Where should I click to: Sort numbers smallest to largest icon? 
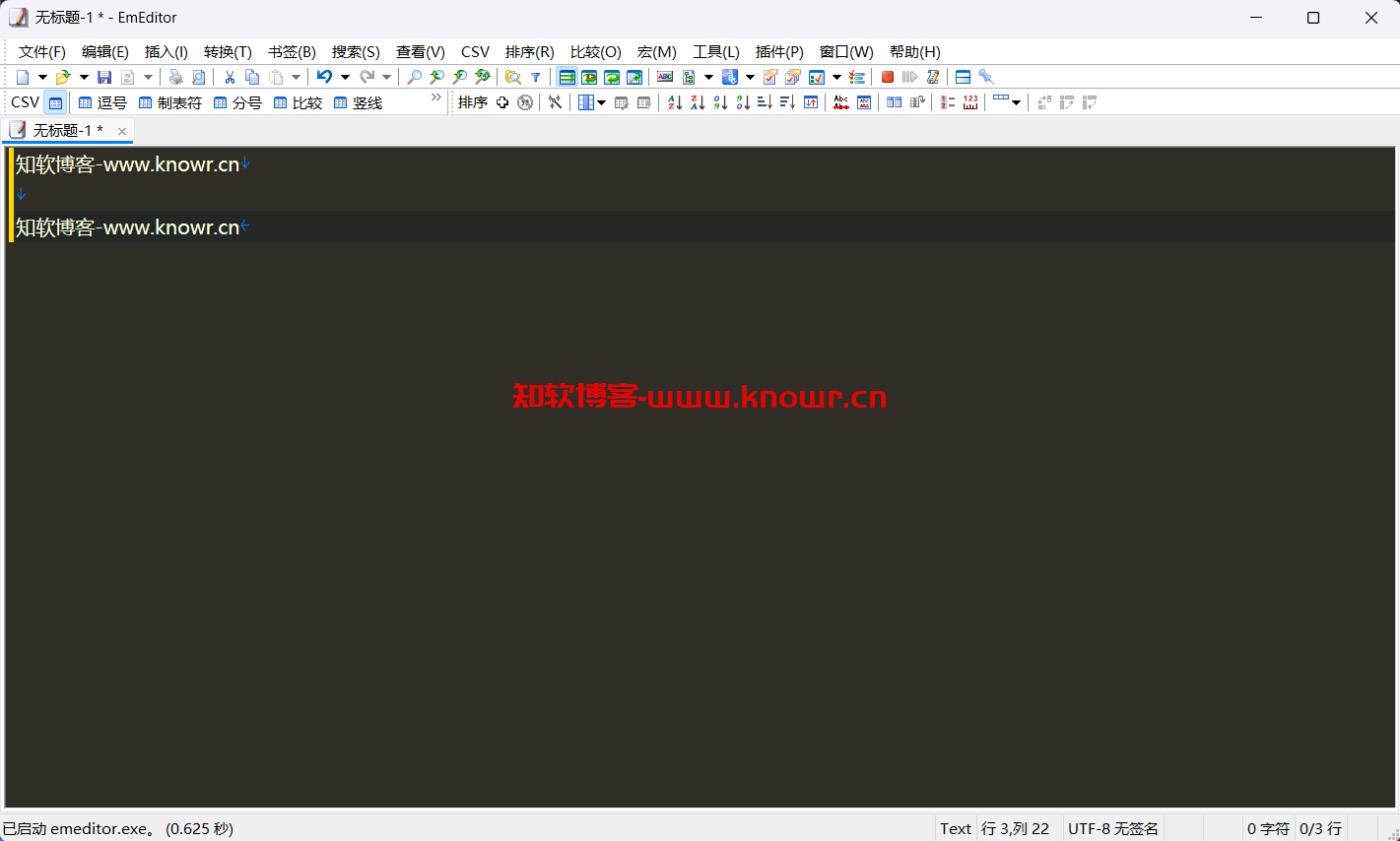pyautogui.click(x=720, y=102)
